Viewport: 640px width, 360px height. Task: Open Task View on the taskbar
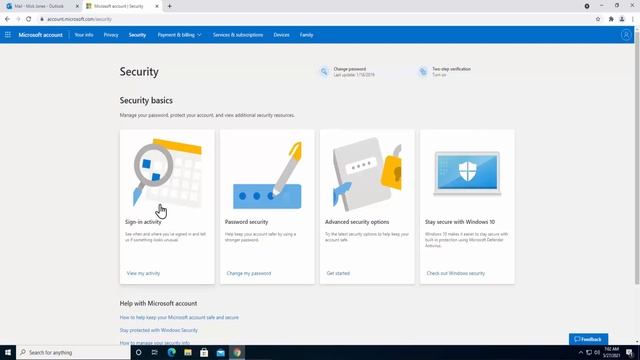point(155,352)
